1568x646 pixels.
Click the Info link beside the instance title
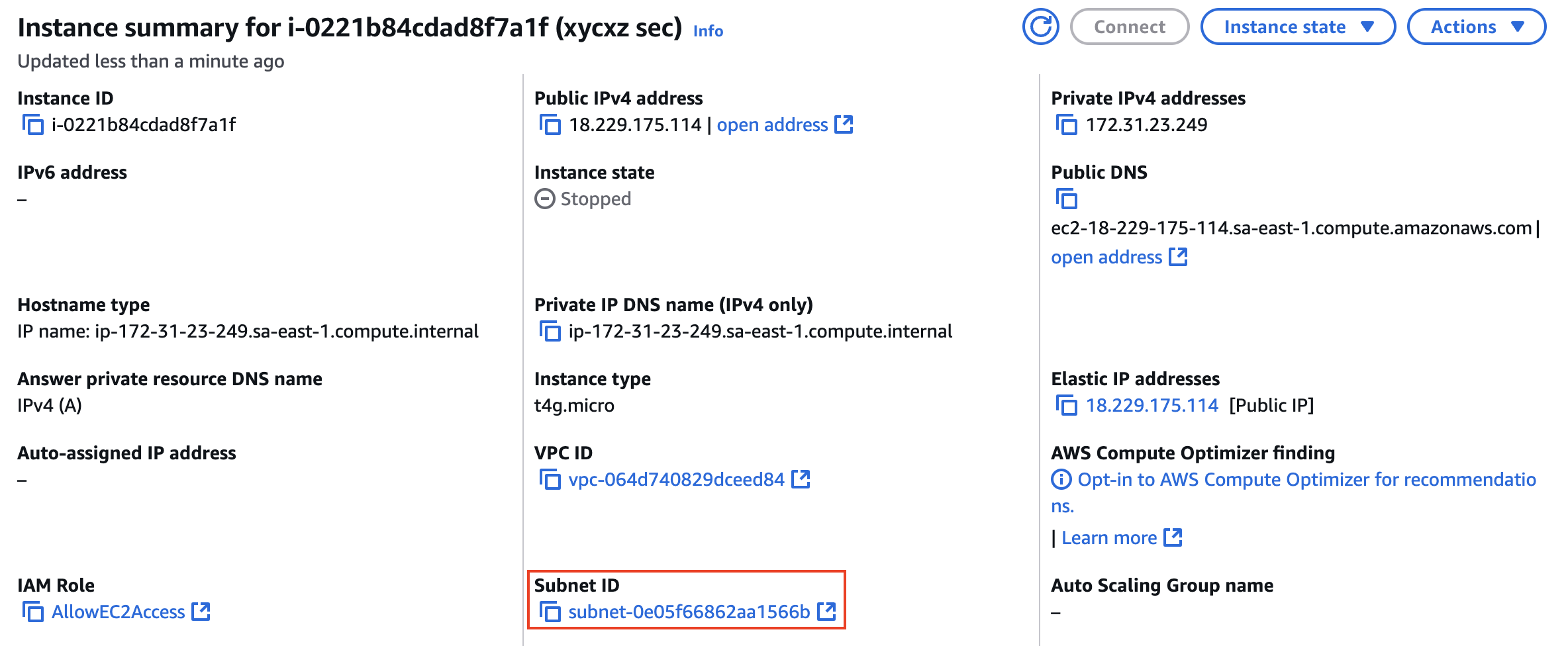707,31
